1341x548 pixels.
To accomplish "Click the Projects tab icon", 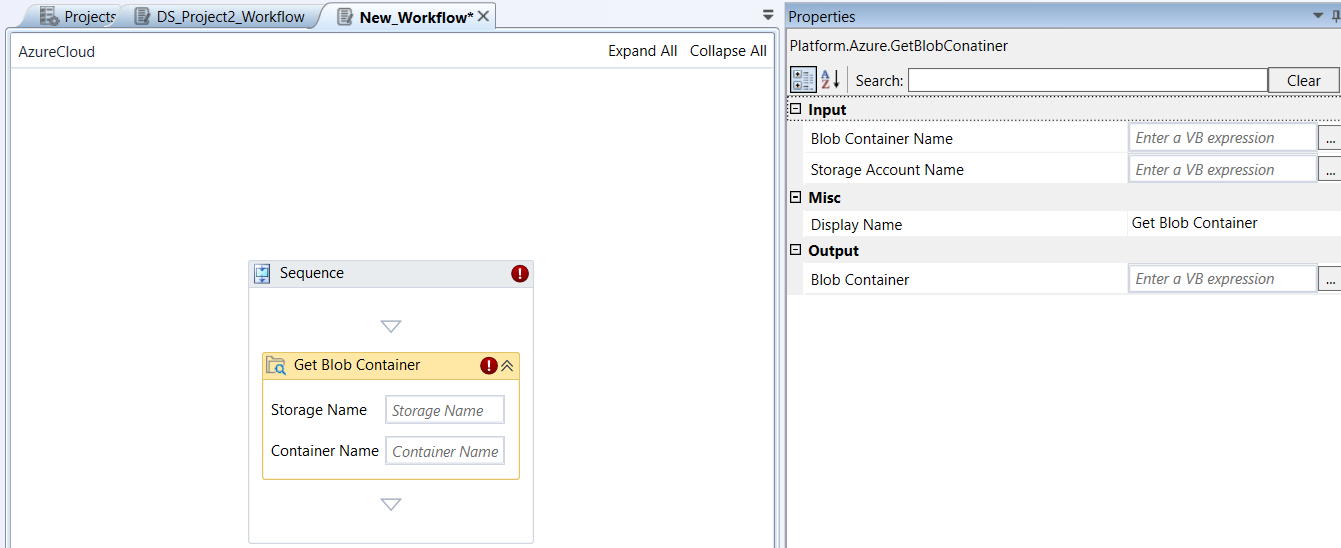I will [x=48, y=16].
